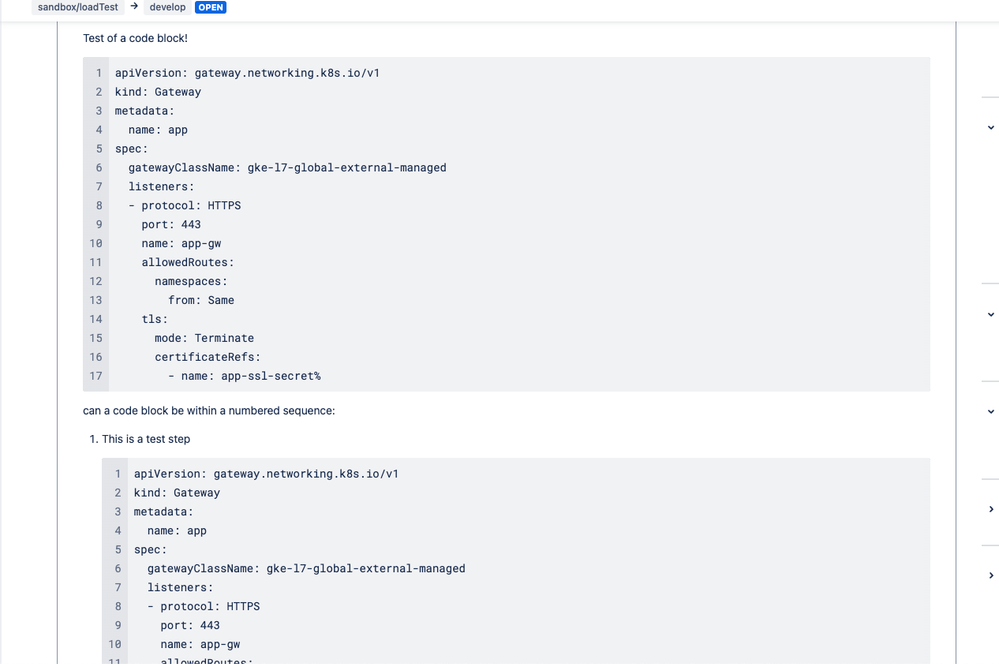Click line number 14 beside the tls entry
Screen dimensions: 999x664
point(96,318)
